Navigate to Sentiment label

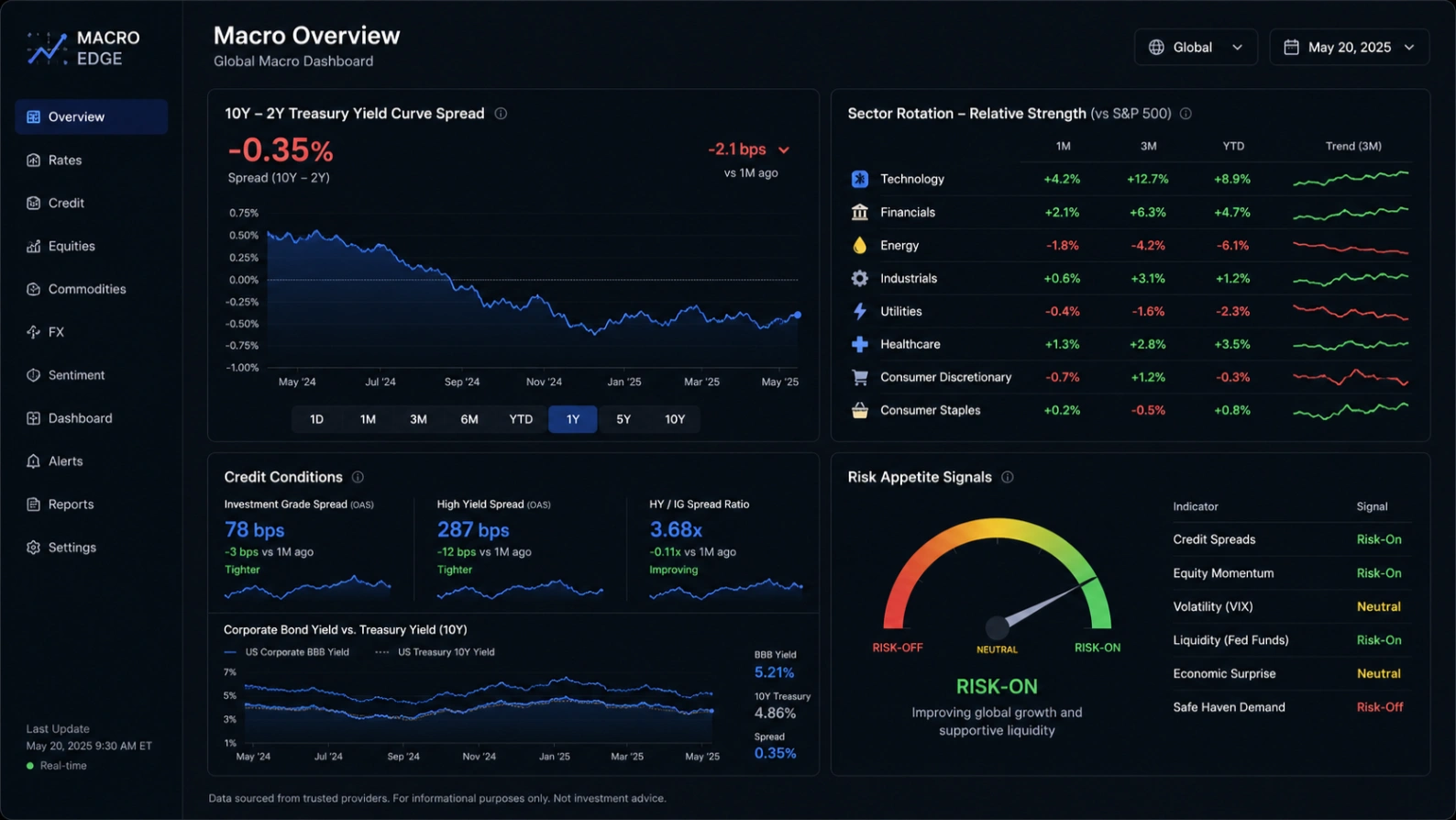tap(76, 375)
